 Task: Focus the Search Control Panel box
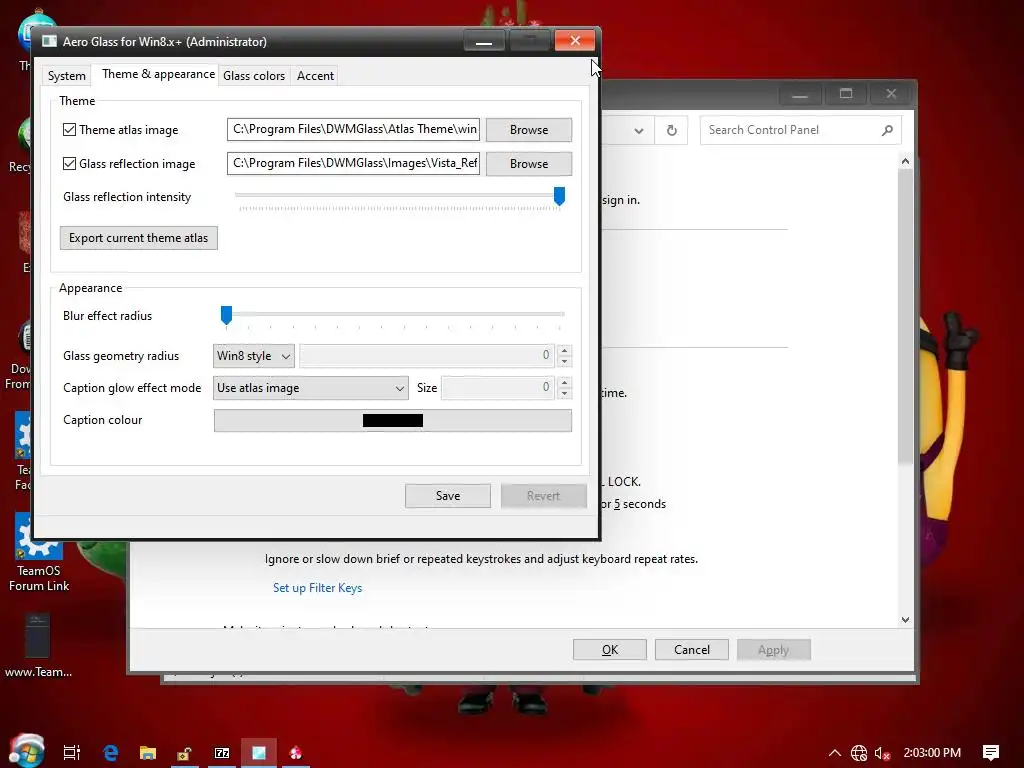(x=801, y=130)
